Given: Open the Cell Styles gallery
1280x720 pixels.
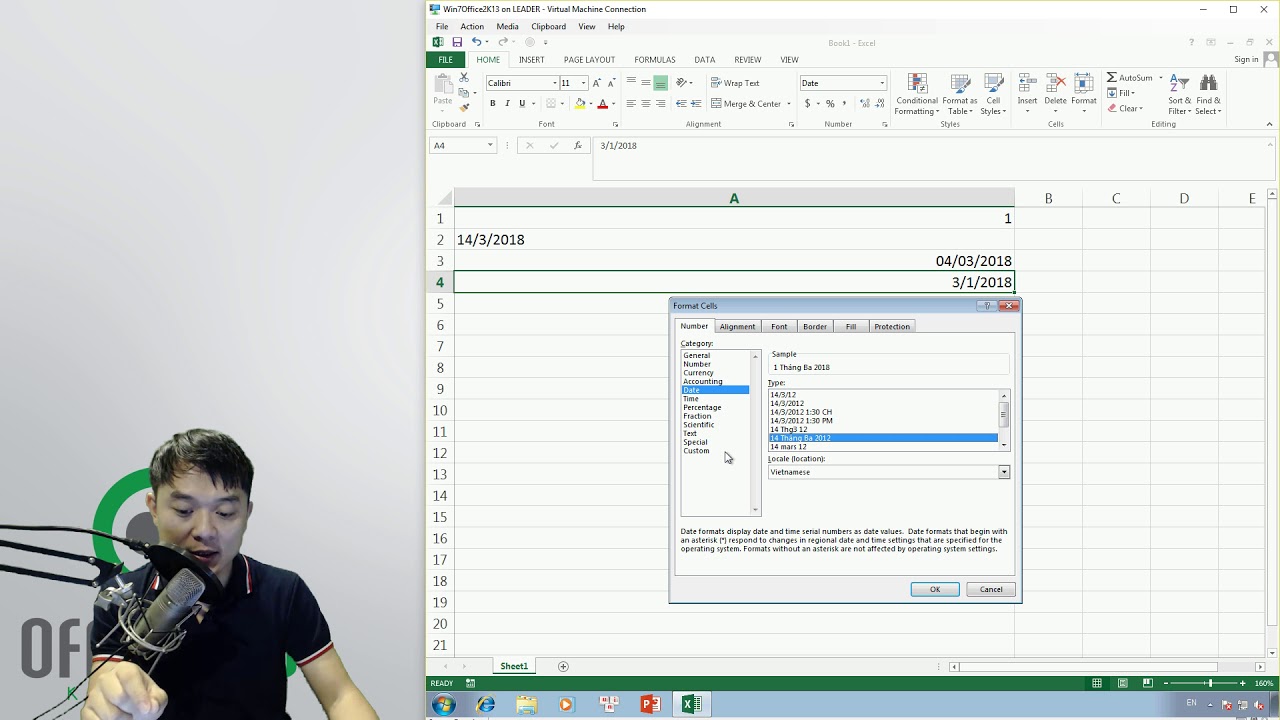Looking at the screenshot, I should pos(993,95).
